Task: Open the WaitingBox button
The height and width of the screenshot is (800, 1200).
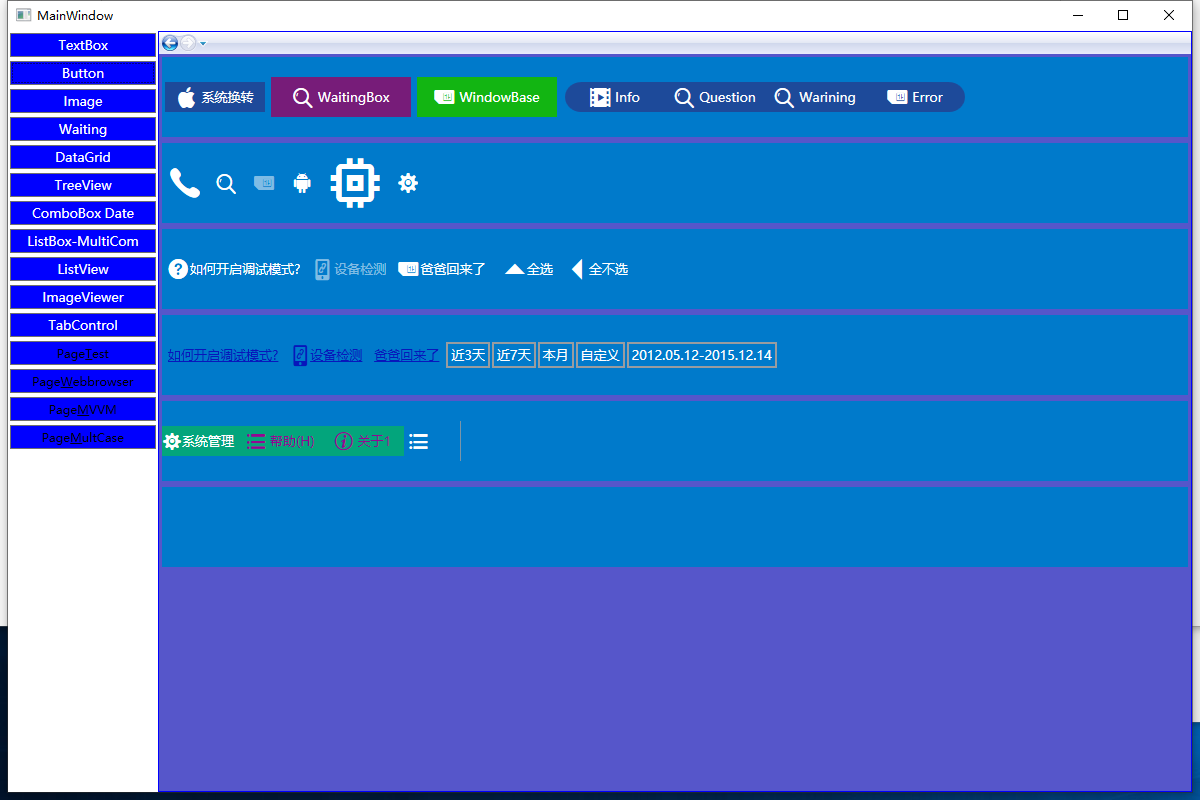Action: tap(341, 97)
